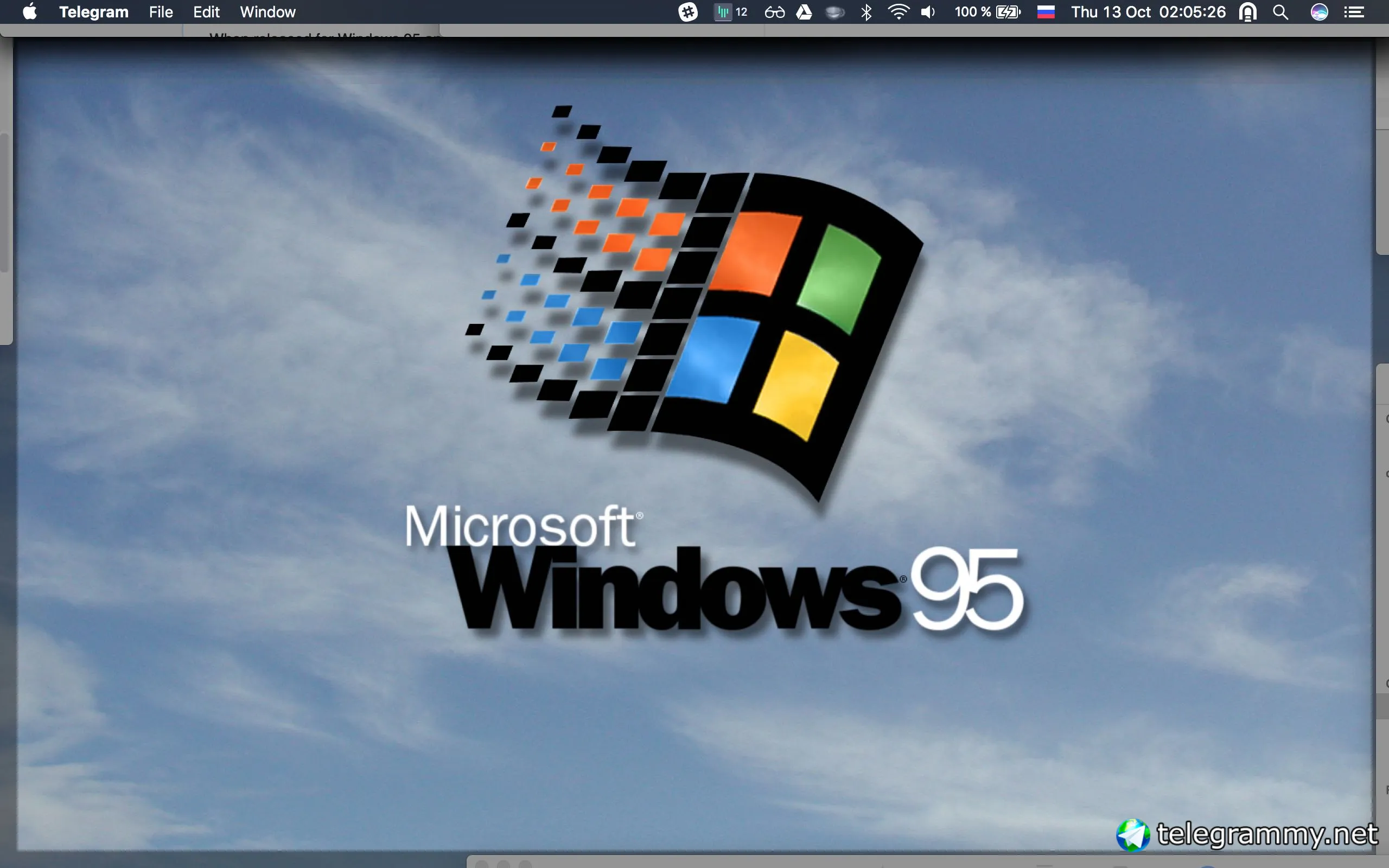The width and height of the screenshot is (1389, 868).
Task: Click the audio waveform icon showing 12
Action: (x=731, y=12)
